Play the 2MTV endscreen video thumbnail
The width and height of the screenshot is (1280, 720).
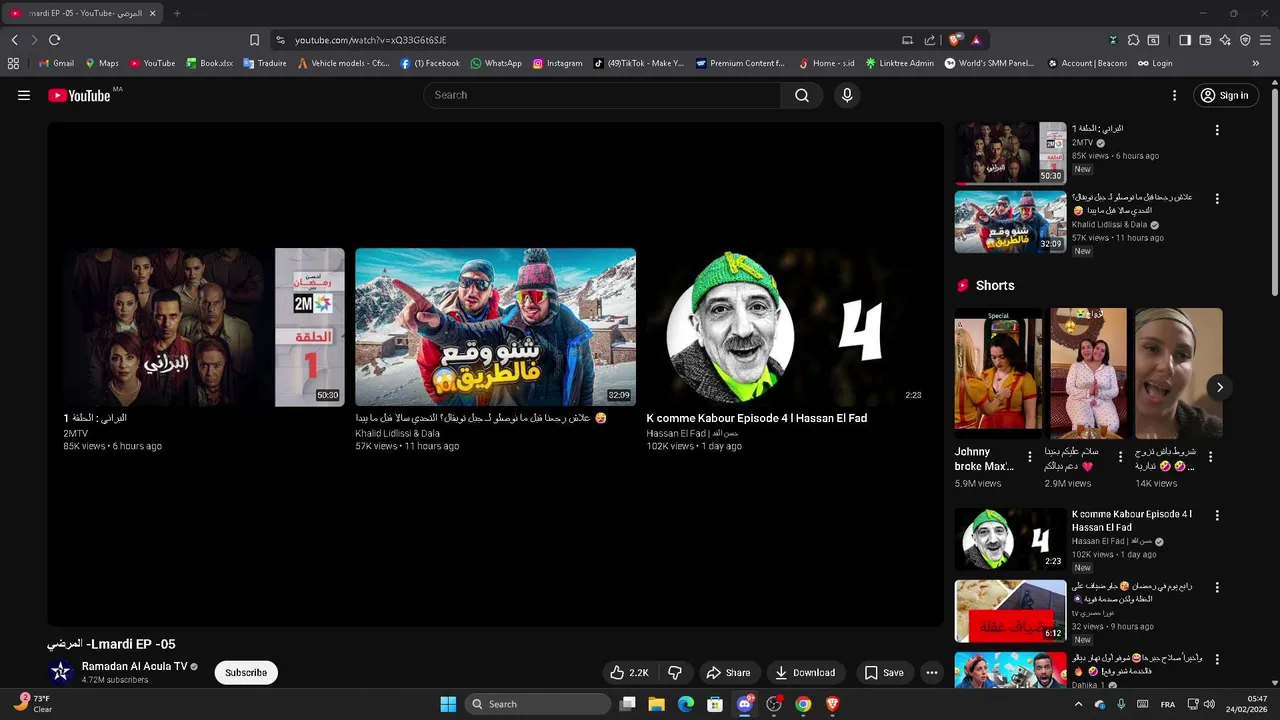click(204, 327)
